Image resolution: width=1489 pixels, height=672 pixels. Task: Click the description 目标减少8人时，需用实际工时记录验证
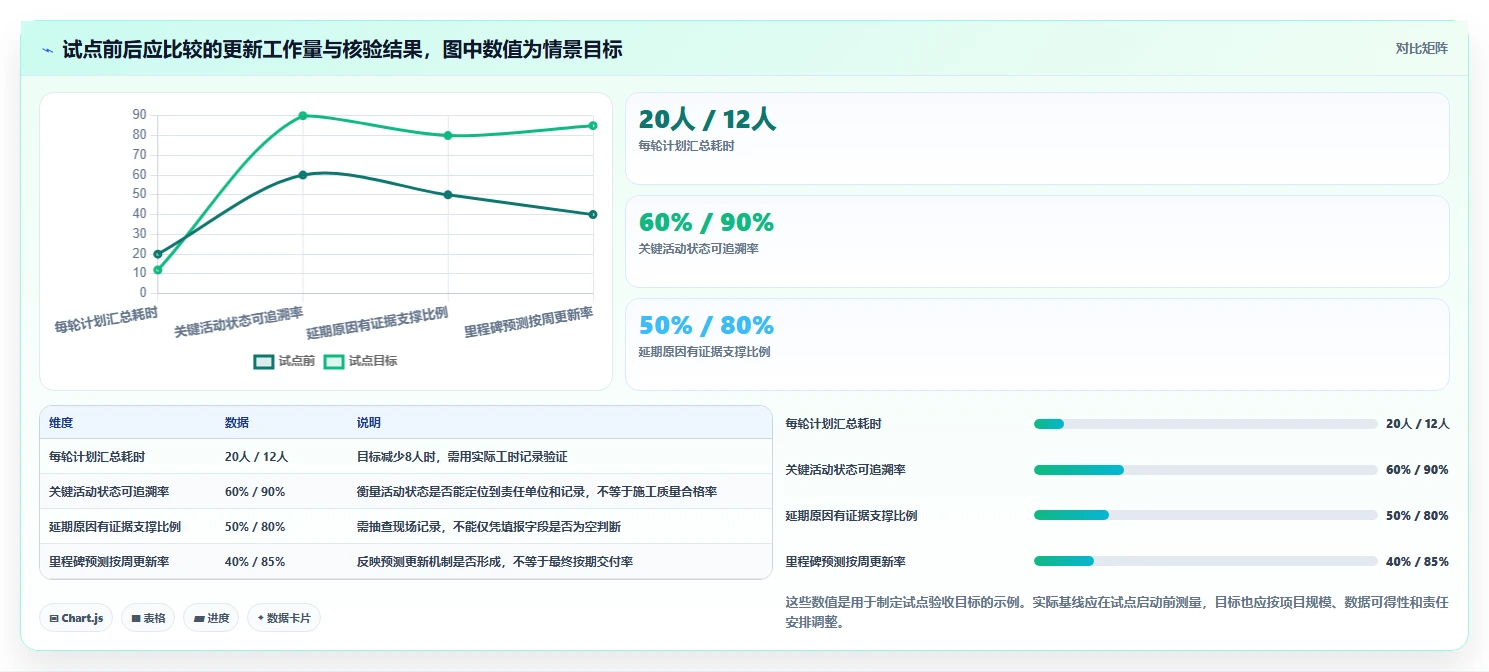462,457
